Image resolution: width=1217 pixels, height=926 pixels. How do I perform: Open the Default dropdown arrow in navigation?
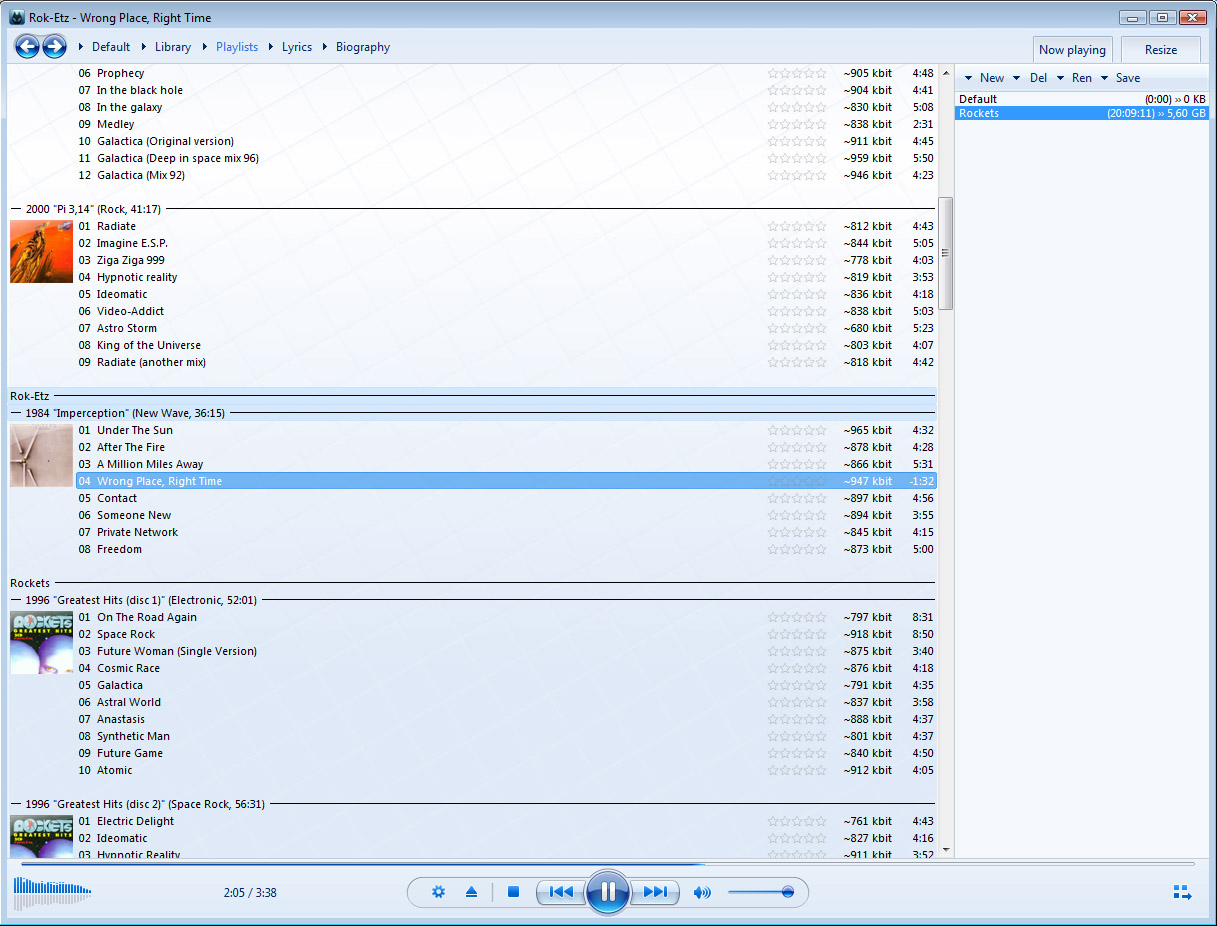pyautogui.click(x=81, y=47)
